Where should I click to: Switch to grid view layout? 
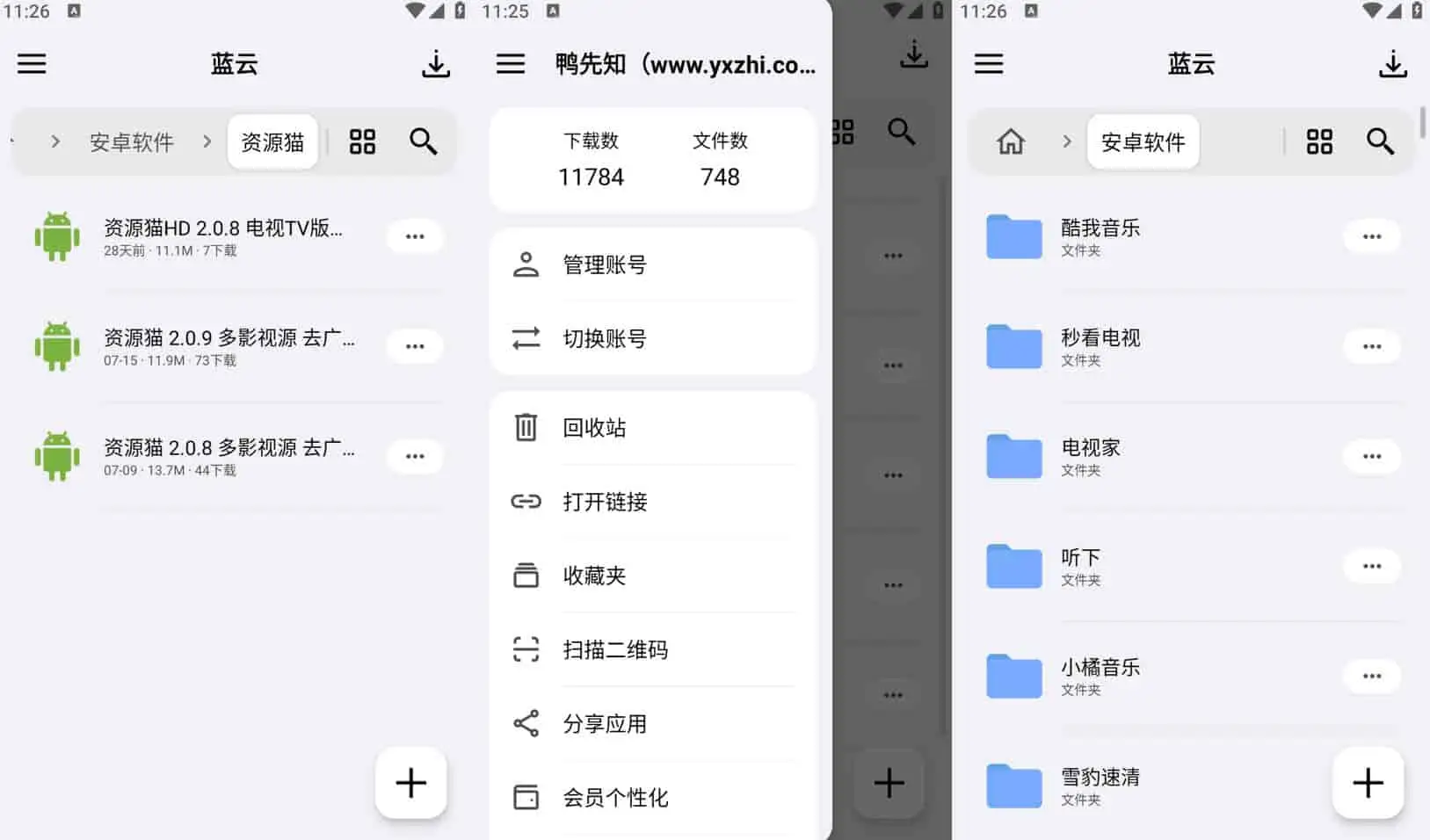tap(362, 141)
